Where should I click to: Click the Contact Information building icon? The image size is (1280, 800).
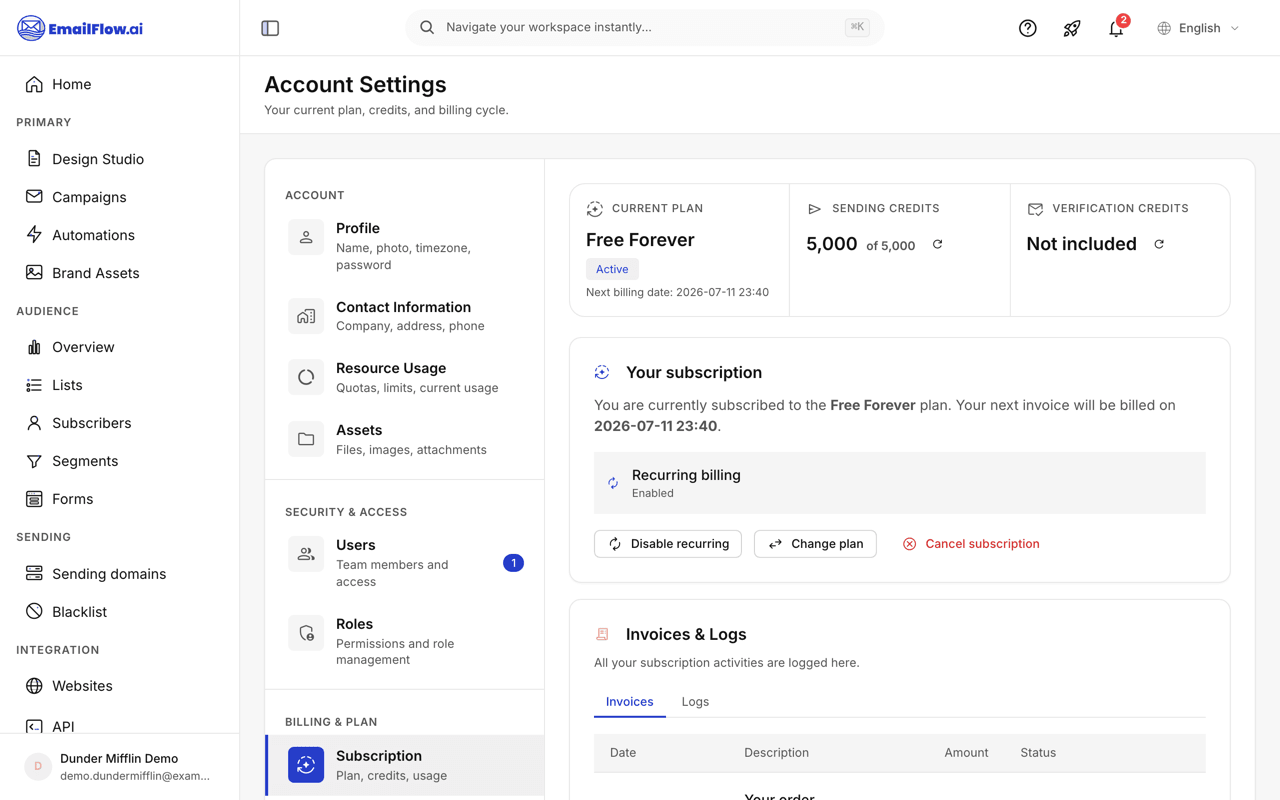point(306,316)
